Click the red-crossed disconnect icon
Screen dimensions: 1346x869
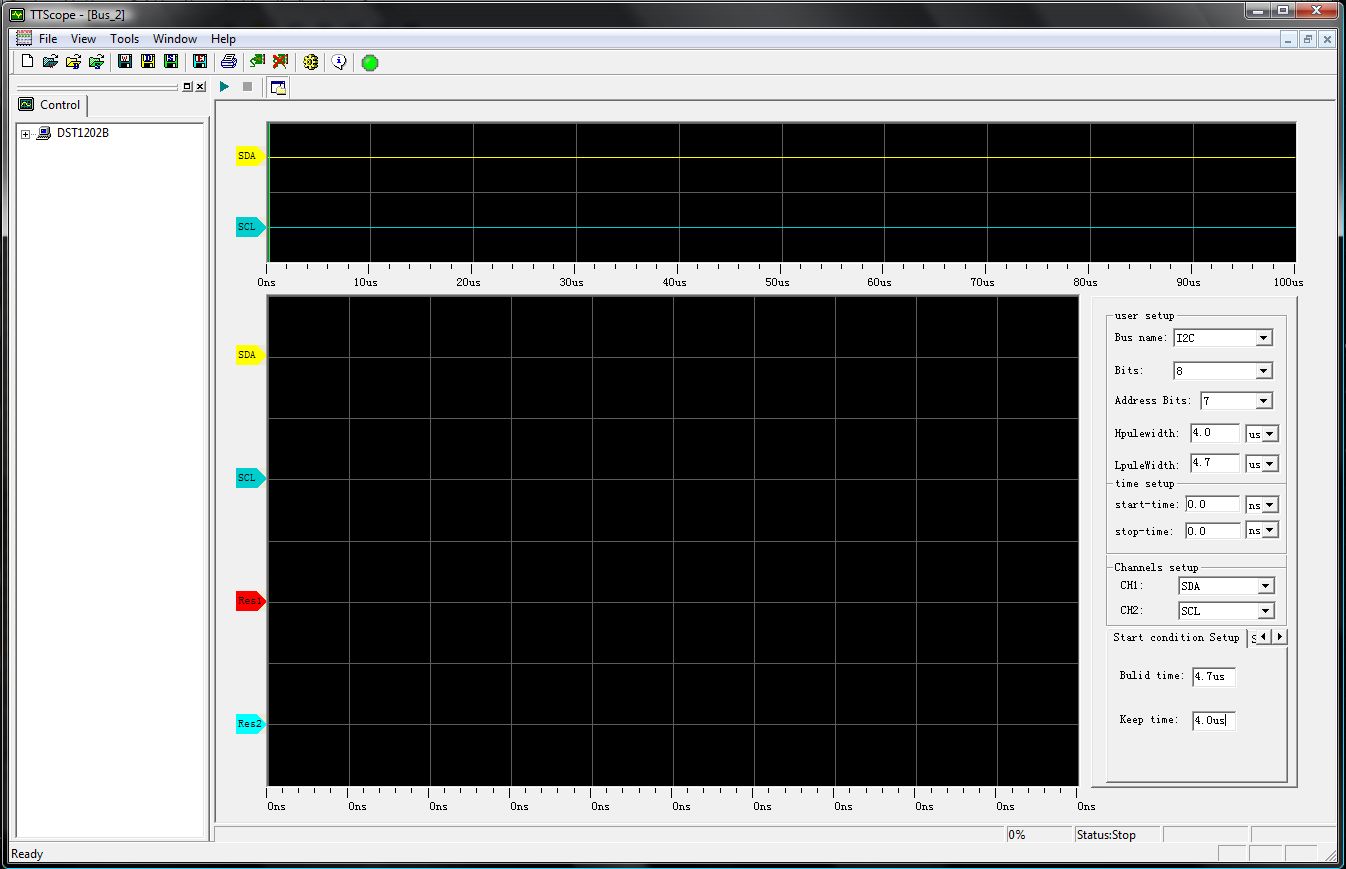[281, 62]
